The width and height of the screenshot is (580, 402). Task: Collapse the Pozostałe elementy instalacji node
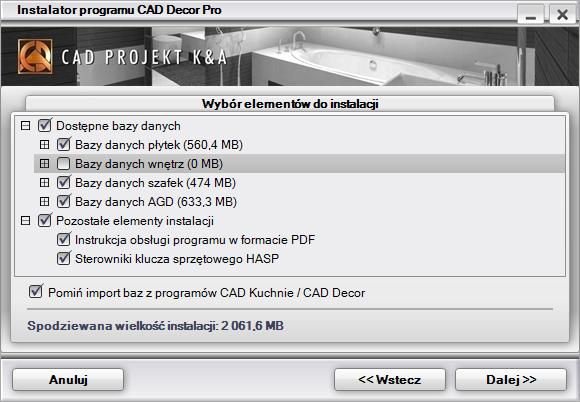[25, 221]
